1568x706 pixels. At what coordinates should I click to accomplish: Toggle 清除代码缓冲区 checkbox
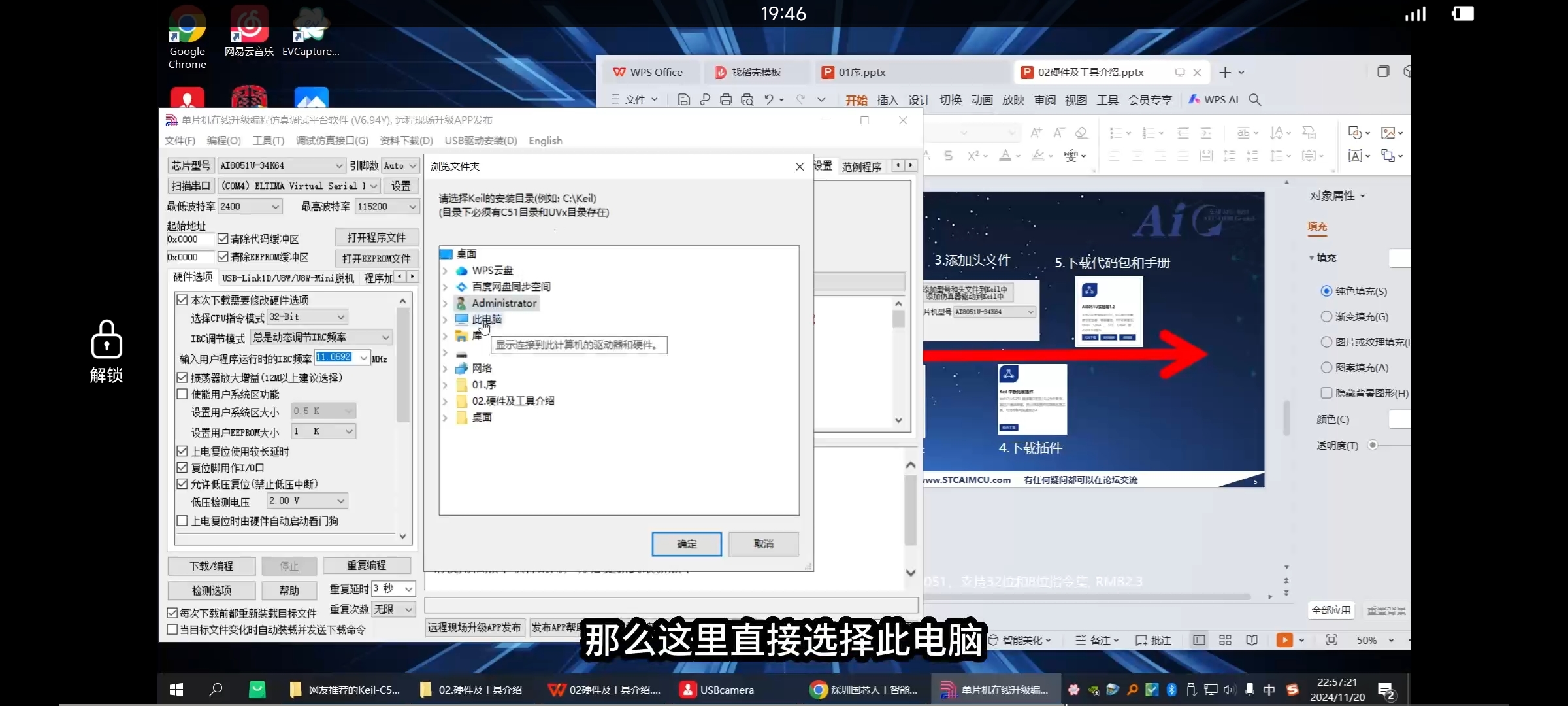223,239
